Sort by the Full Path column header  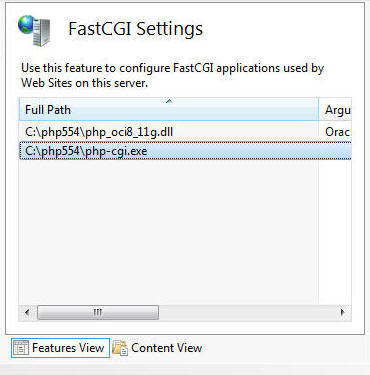click(169, 109)
